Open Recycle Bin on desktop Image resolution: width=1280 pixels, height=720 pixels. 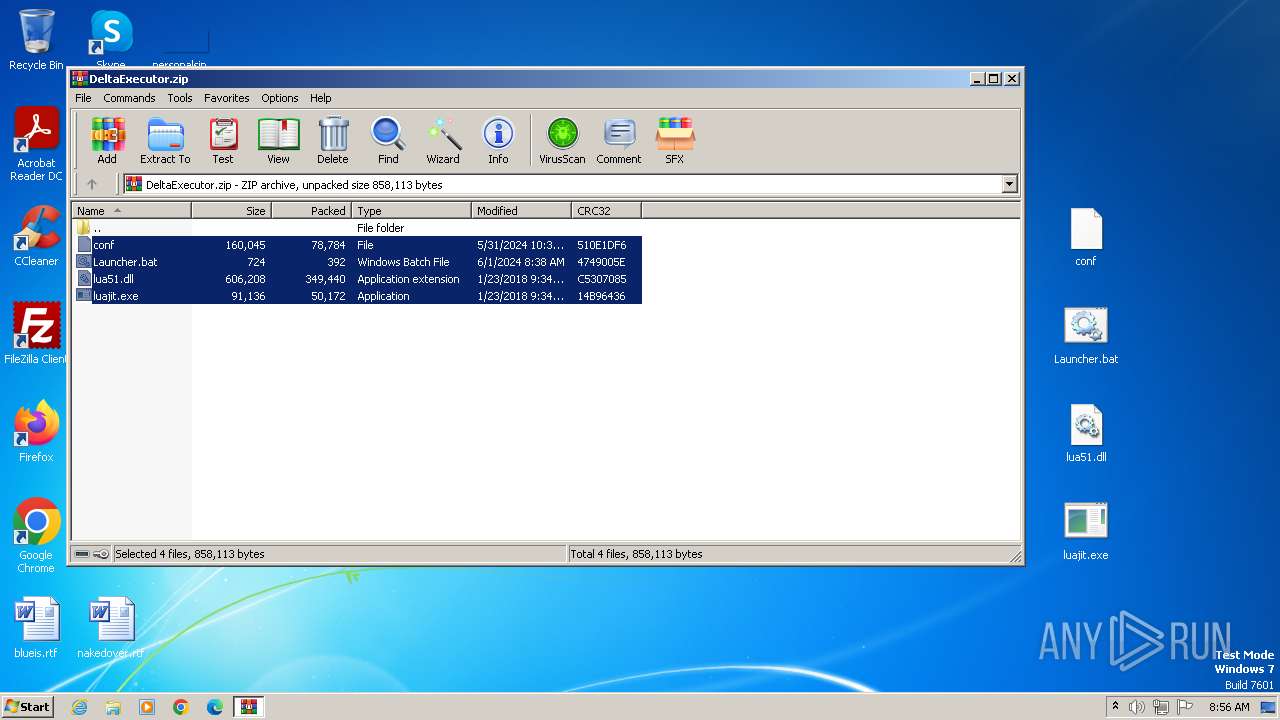(x=36, y=40)
